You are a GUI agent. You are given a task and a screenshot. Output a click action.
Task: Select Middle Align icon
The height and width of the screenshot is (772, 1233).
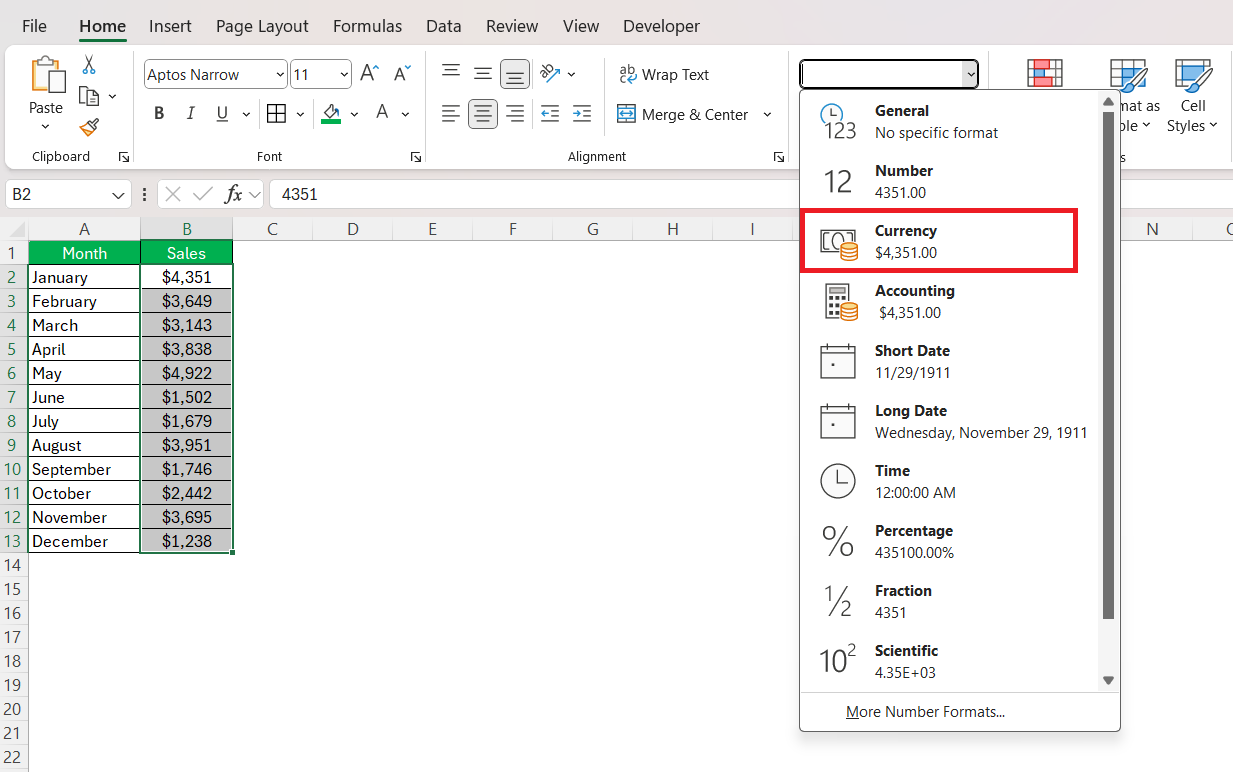(x=483, y=73)
